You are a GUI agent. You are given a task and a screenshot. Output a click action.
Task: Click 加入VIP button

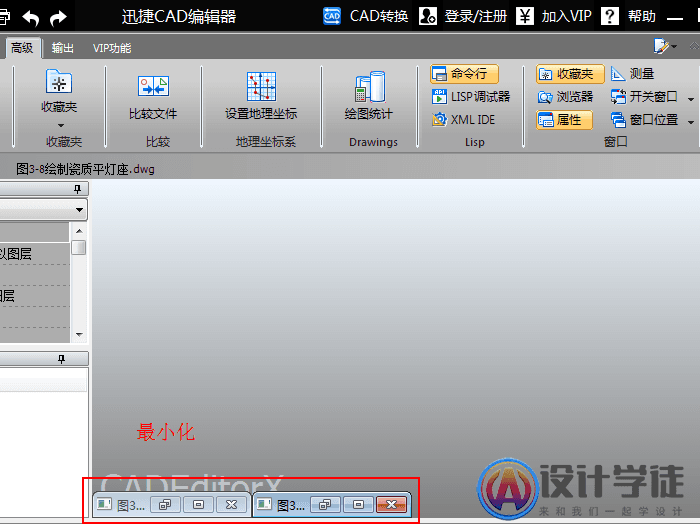pos(554,17)
